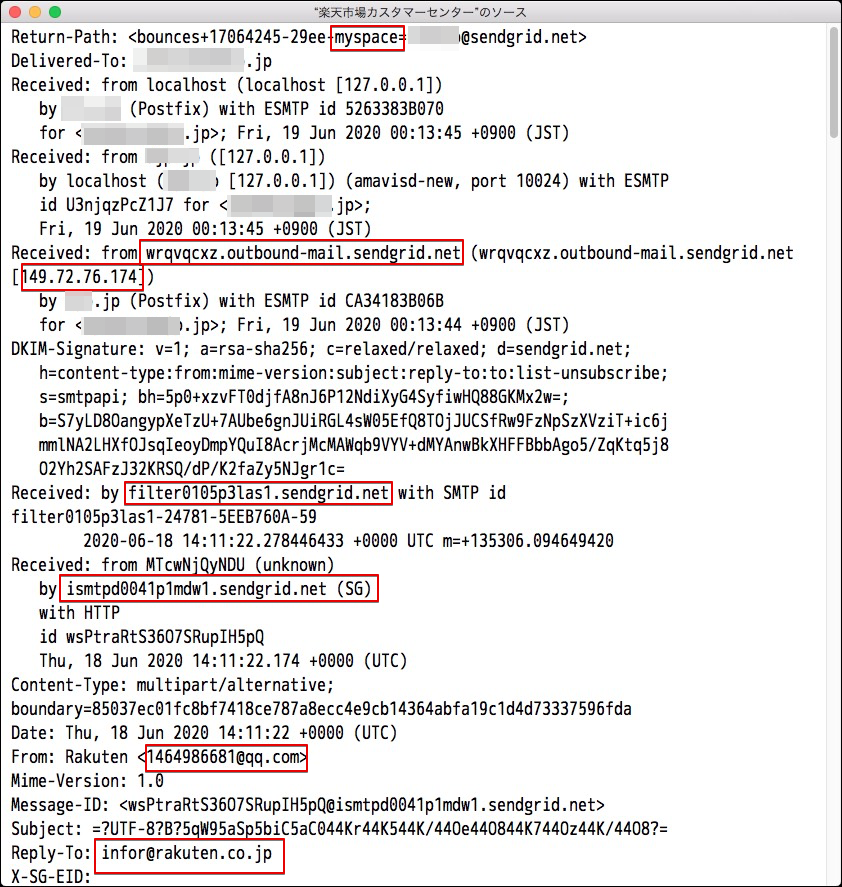Click the 1464986681@qq.com sender address
Image resolution: width=842 pixels, height=887 pixels.
[x=226, y=757]
